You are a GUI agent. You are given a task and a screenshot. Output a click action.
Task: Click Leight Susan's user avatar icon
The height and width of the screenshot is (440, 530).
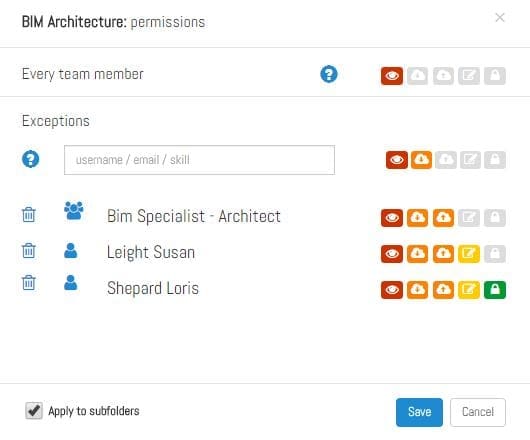coord(71,250)
